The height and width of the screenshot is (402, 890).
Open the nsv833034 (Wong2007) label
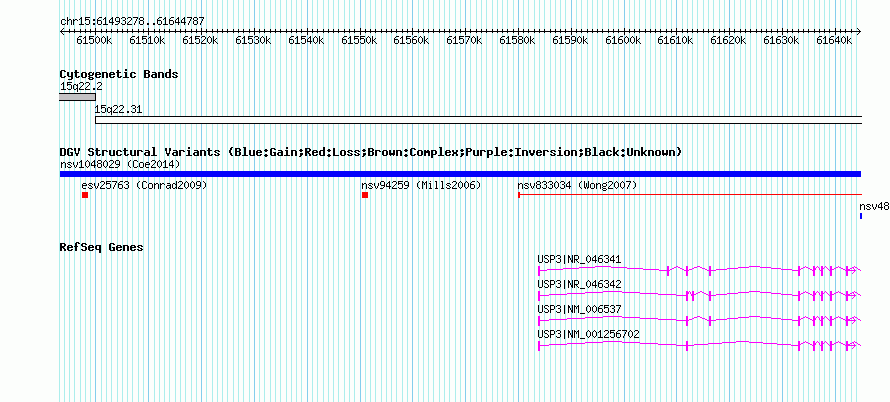pyautogui.click(x=577, y=185)
